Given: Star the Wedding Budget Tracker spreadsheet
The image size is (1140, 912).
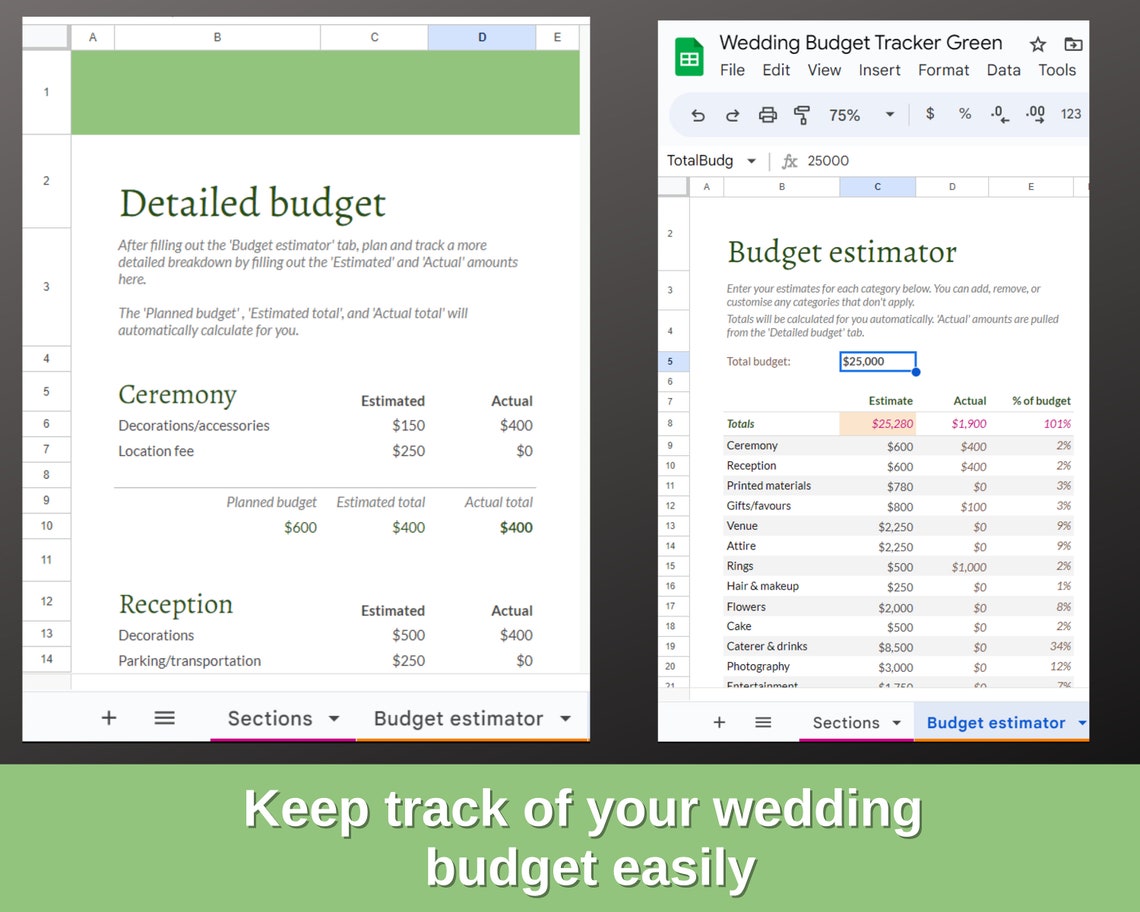Looking at the screenshot, I should [1038, 44].
